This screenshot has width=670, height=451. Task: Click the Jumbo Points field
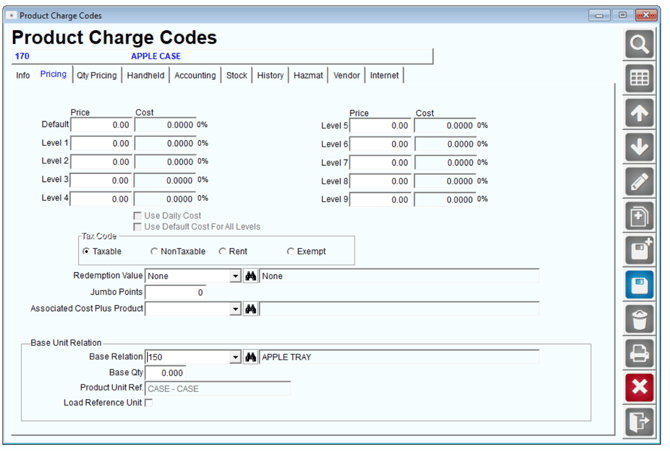click(176, 292)
